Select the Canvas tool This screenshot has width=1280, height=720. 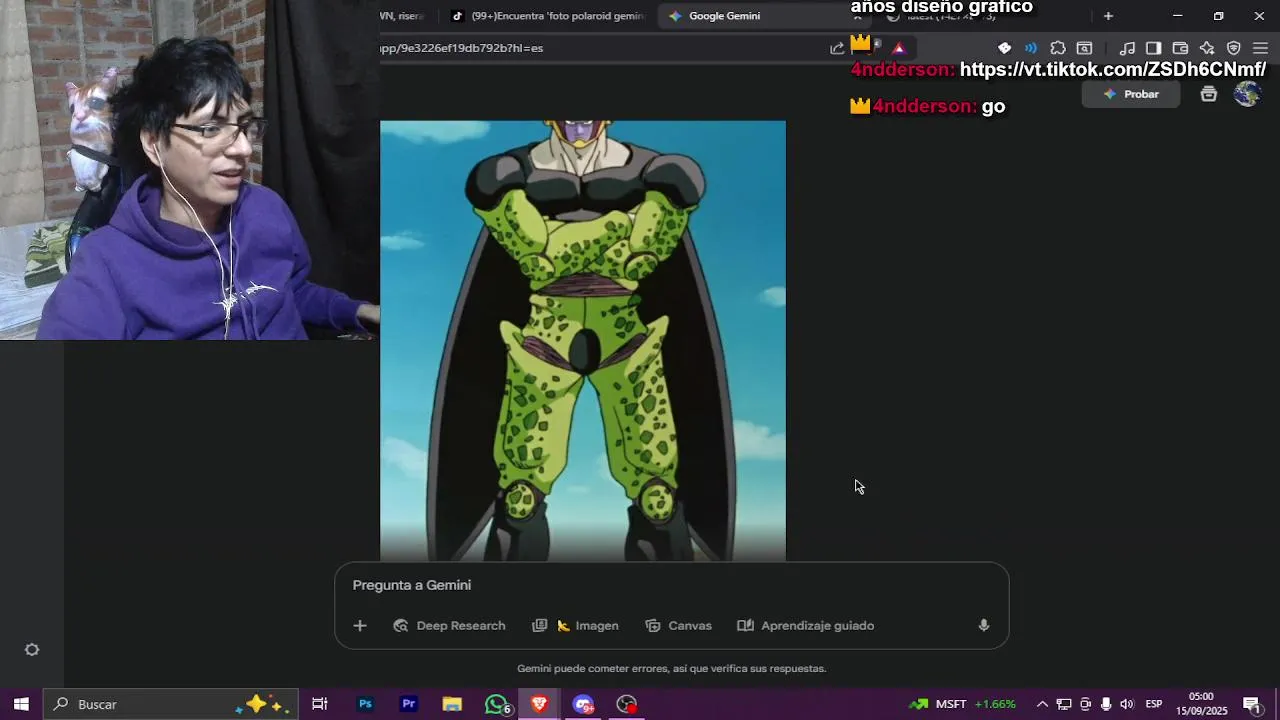pyautogui.click(x=678, y=626)
